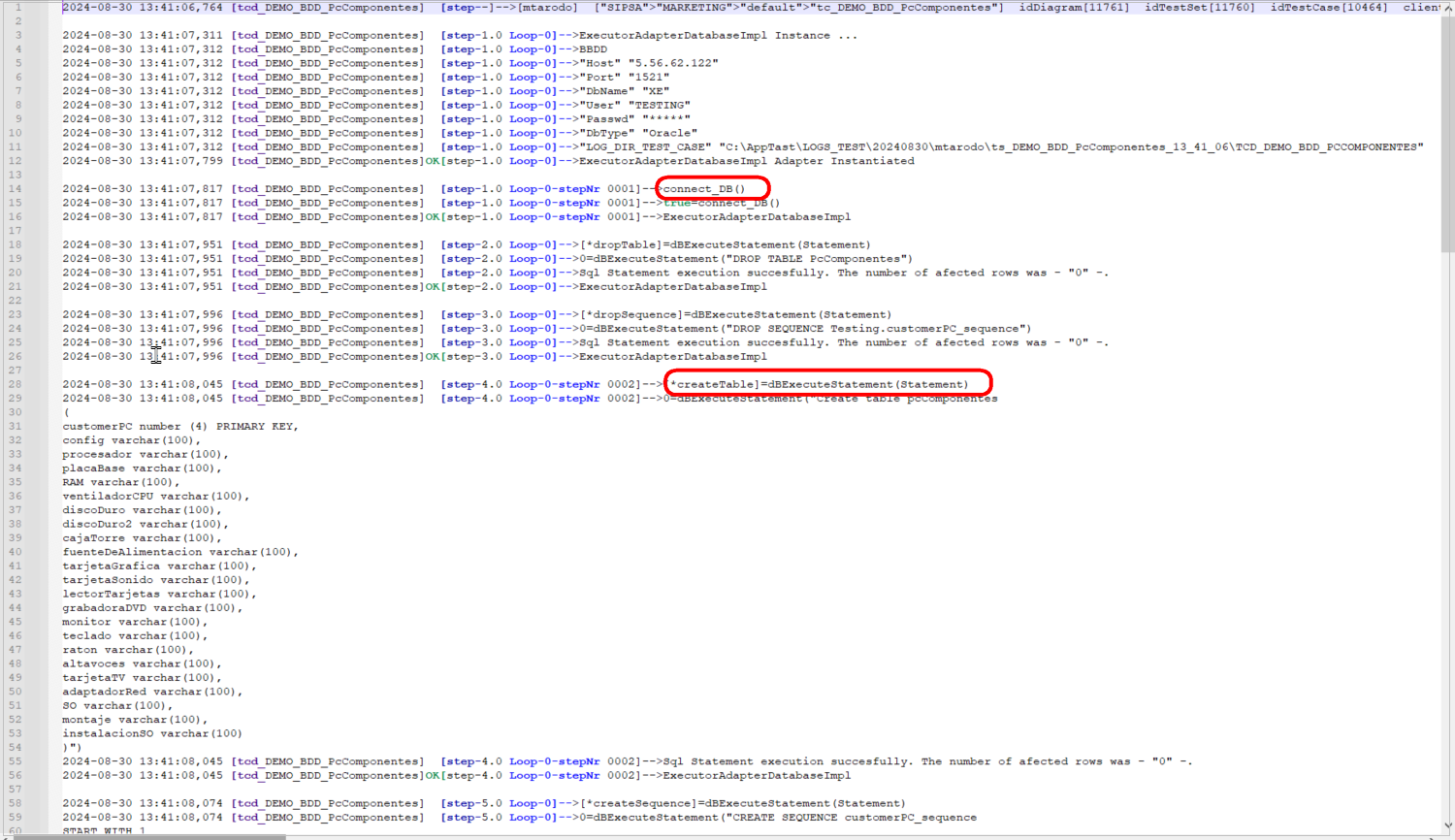Click line number 45 beside monitor varchar
1455x840 pixels.
pos(16,622)
